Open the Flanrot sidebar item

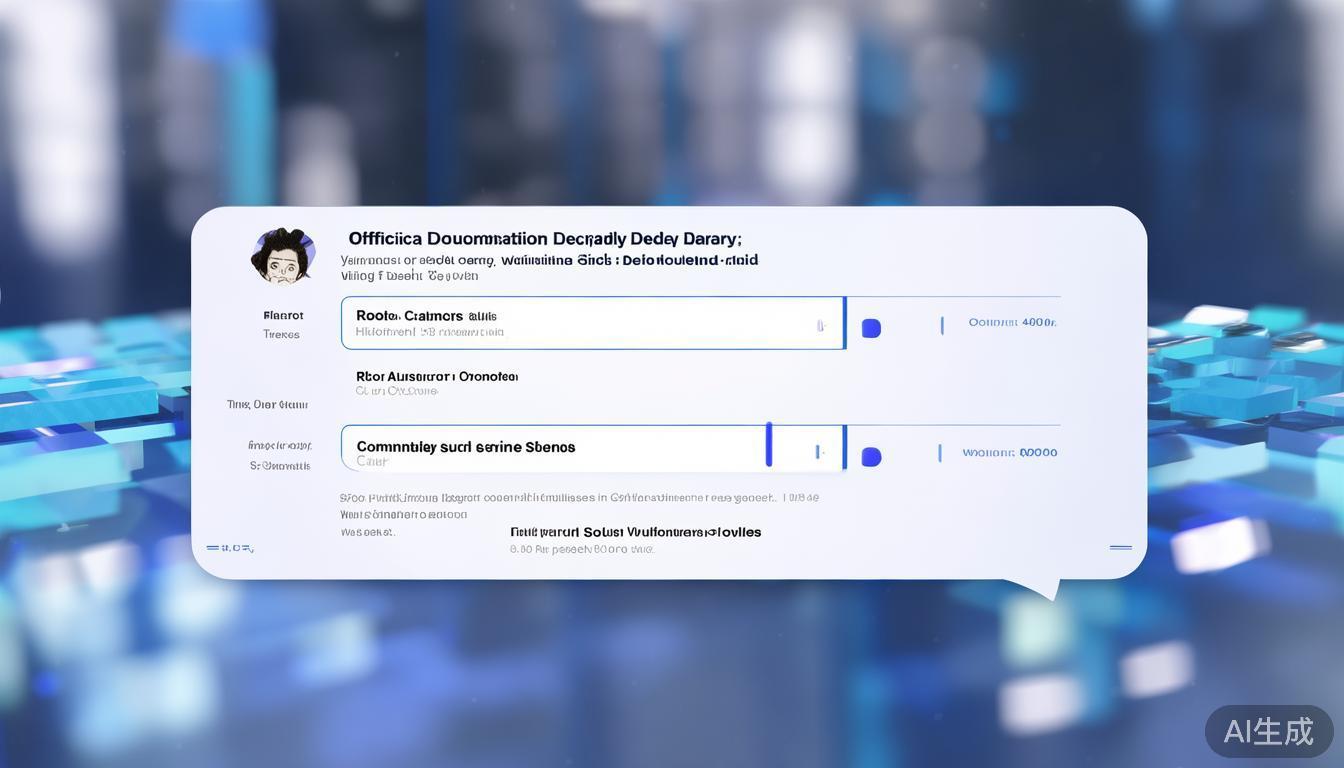point(283,315)
